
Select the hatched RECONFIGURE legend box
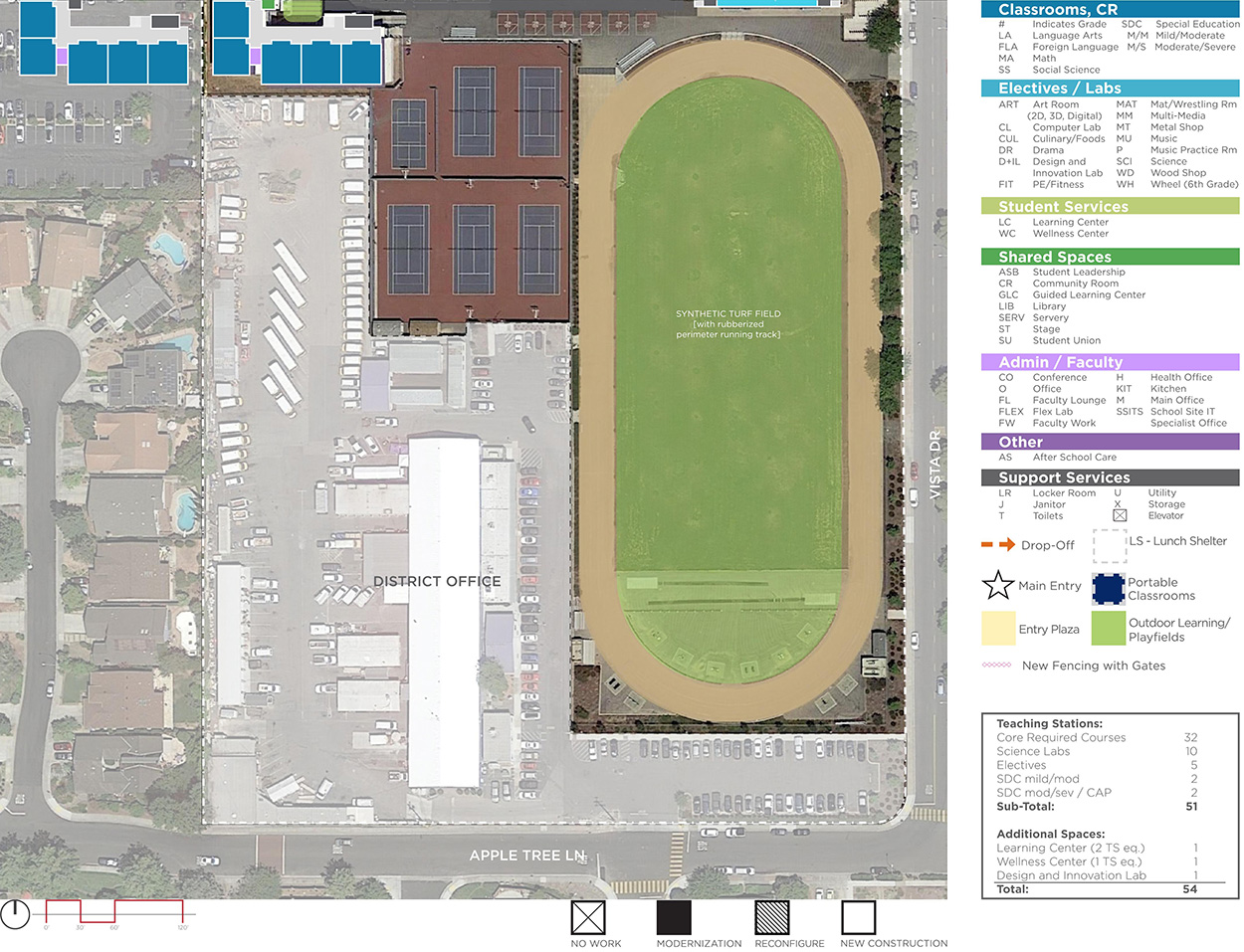(772, 917)
